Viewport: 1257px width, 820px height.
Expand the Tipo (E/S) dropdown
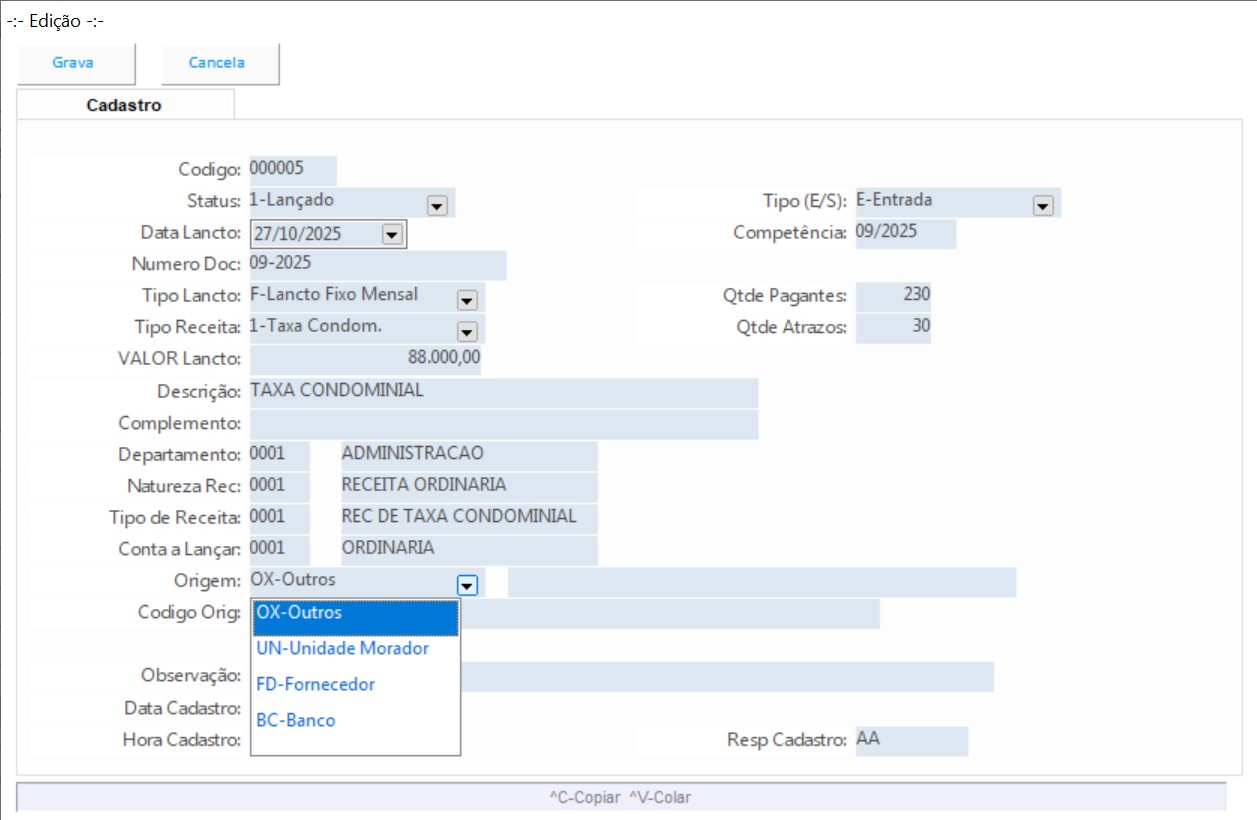pos(1043,204)
